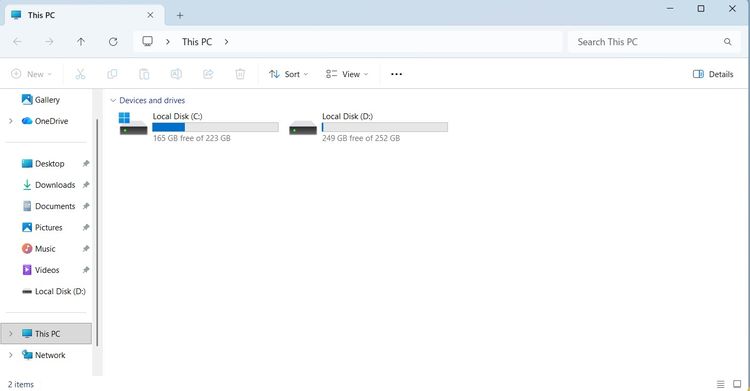750x391 pixels.
Task: Open the See more ellipsis menu
Action: [397, 74]
